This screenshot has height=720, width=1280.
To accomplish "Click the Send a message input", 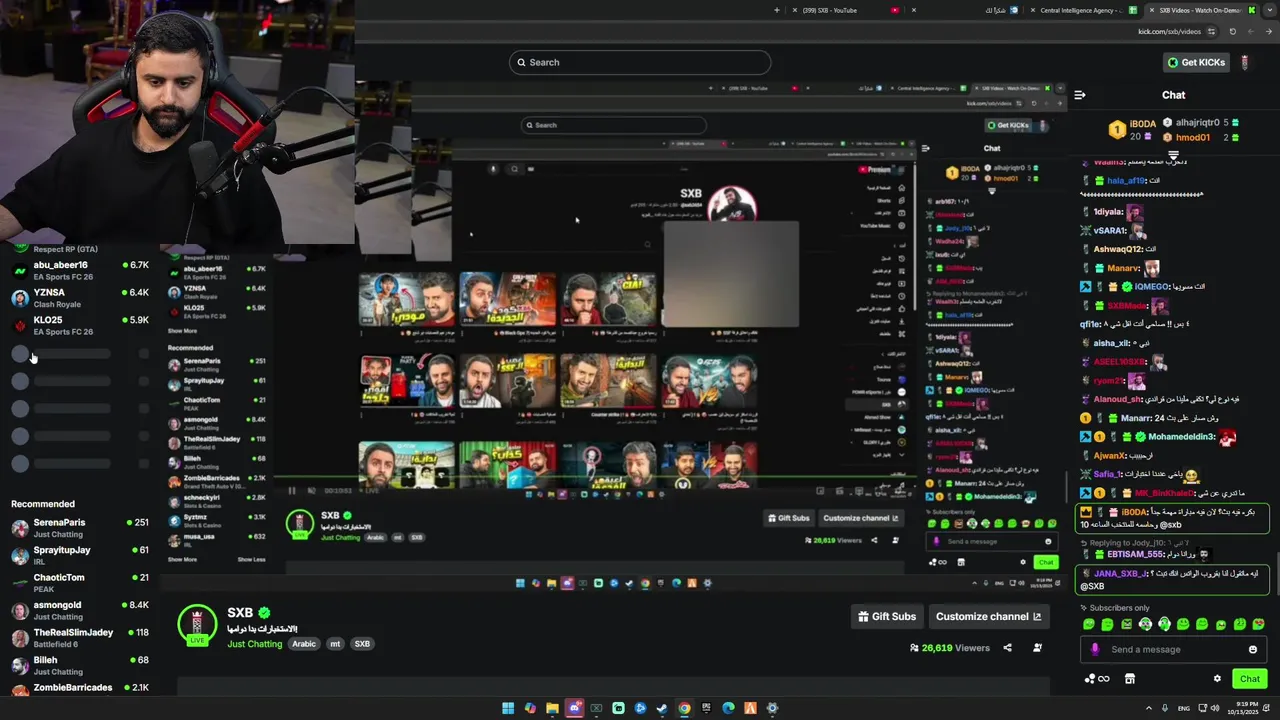I will tap(1172, 649).
